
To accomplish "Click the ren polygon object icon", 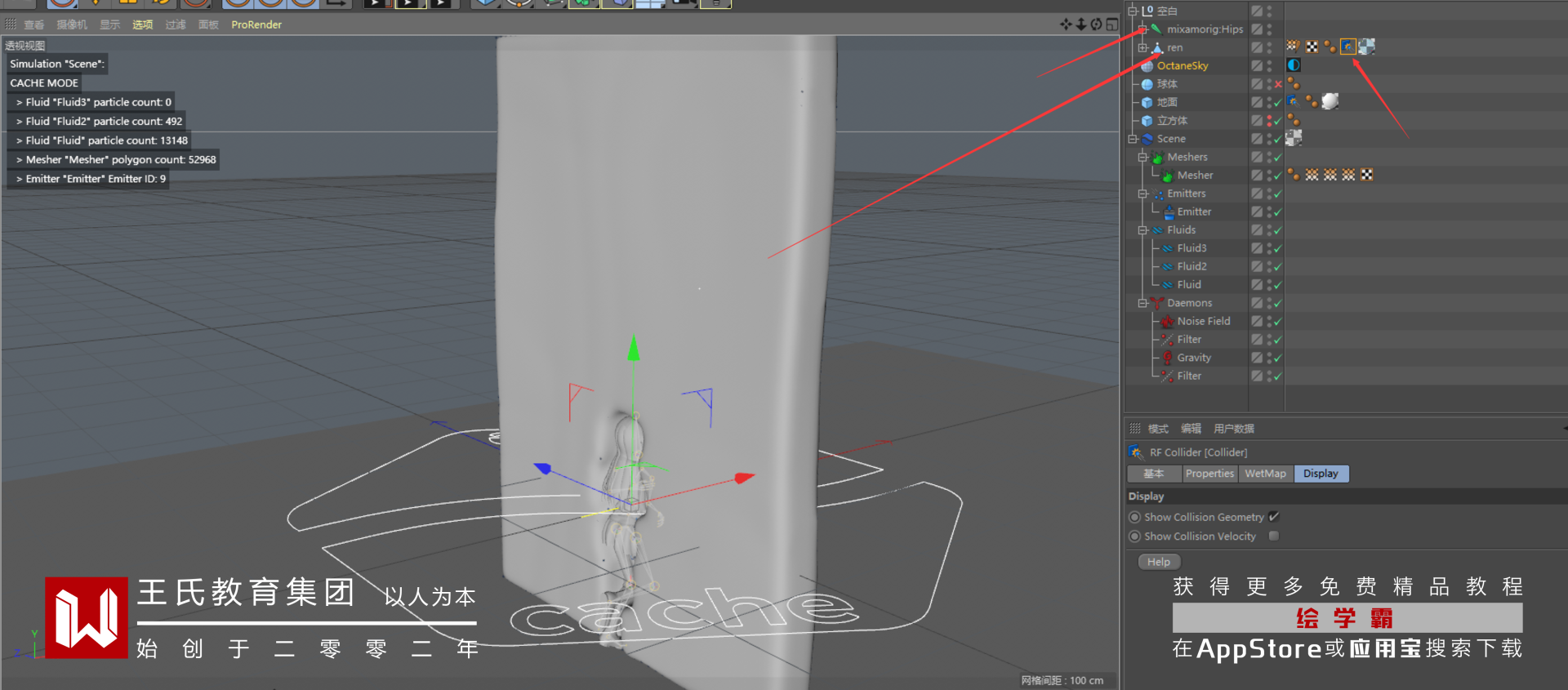I will 1157,47.
